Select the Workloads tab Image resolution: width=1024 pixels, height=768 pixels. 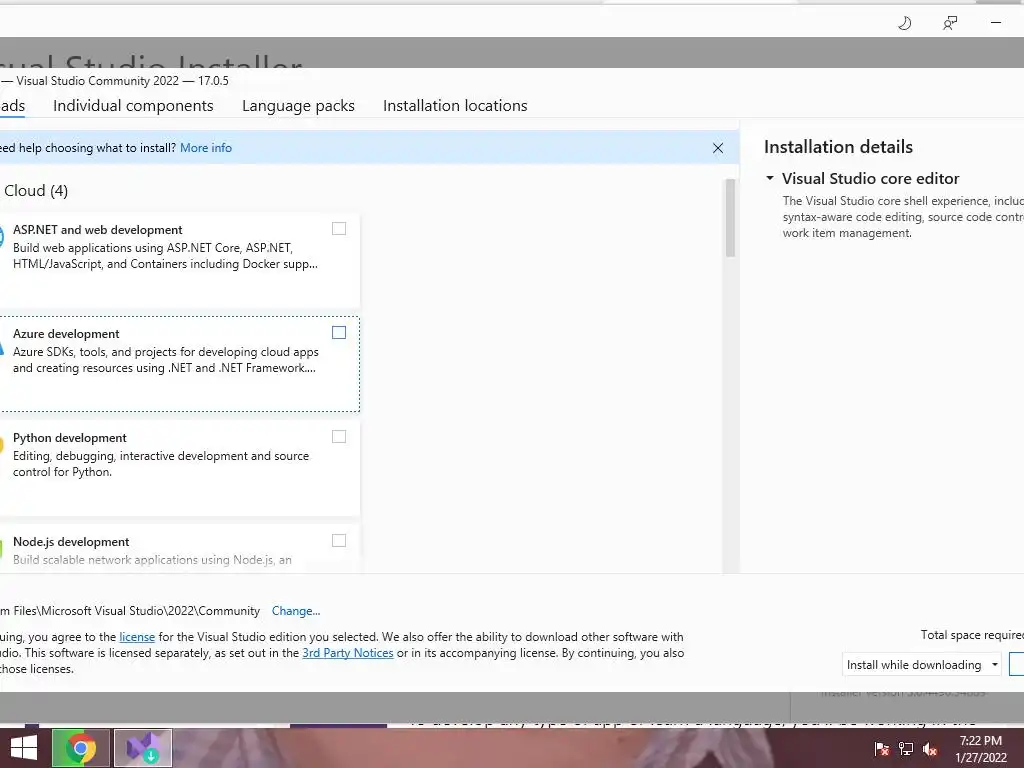[12, 106]
